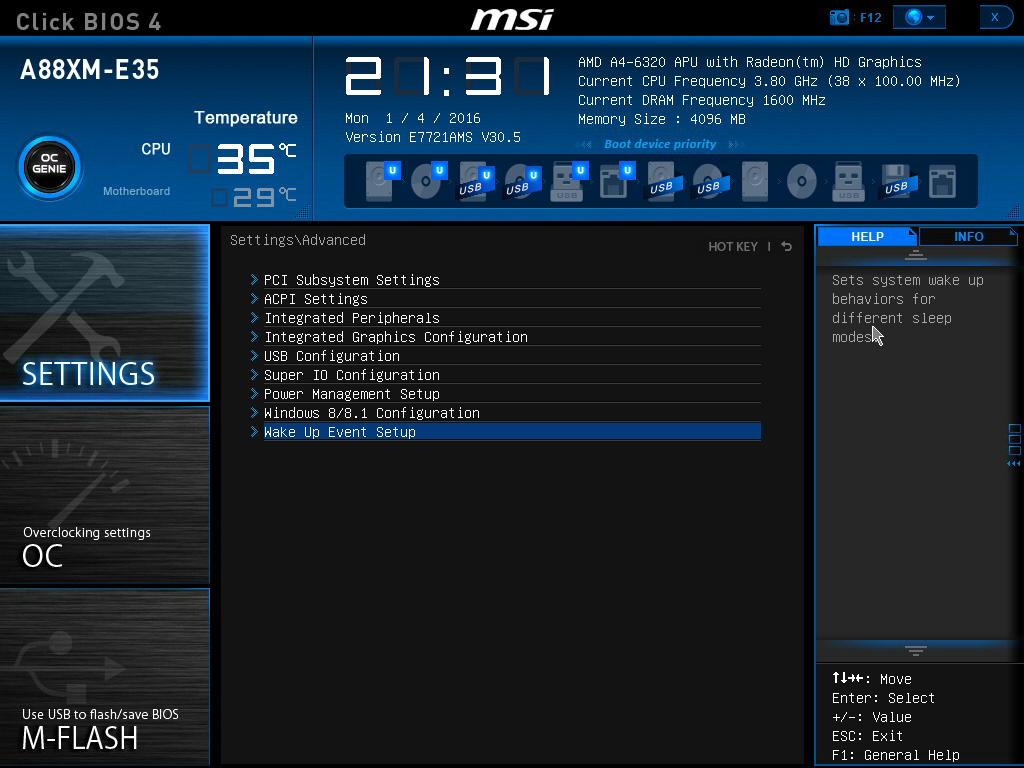The height and width of the screenshot is (768, 1024).
Task: Select UEFI USB key boot icon
Action: click(x=569, y=181)
